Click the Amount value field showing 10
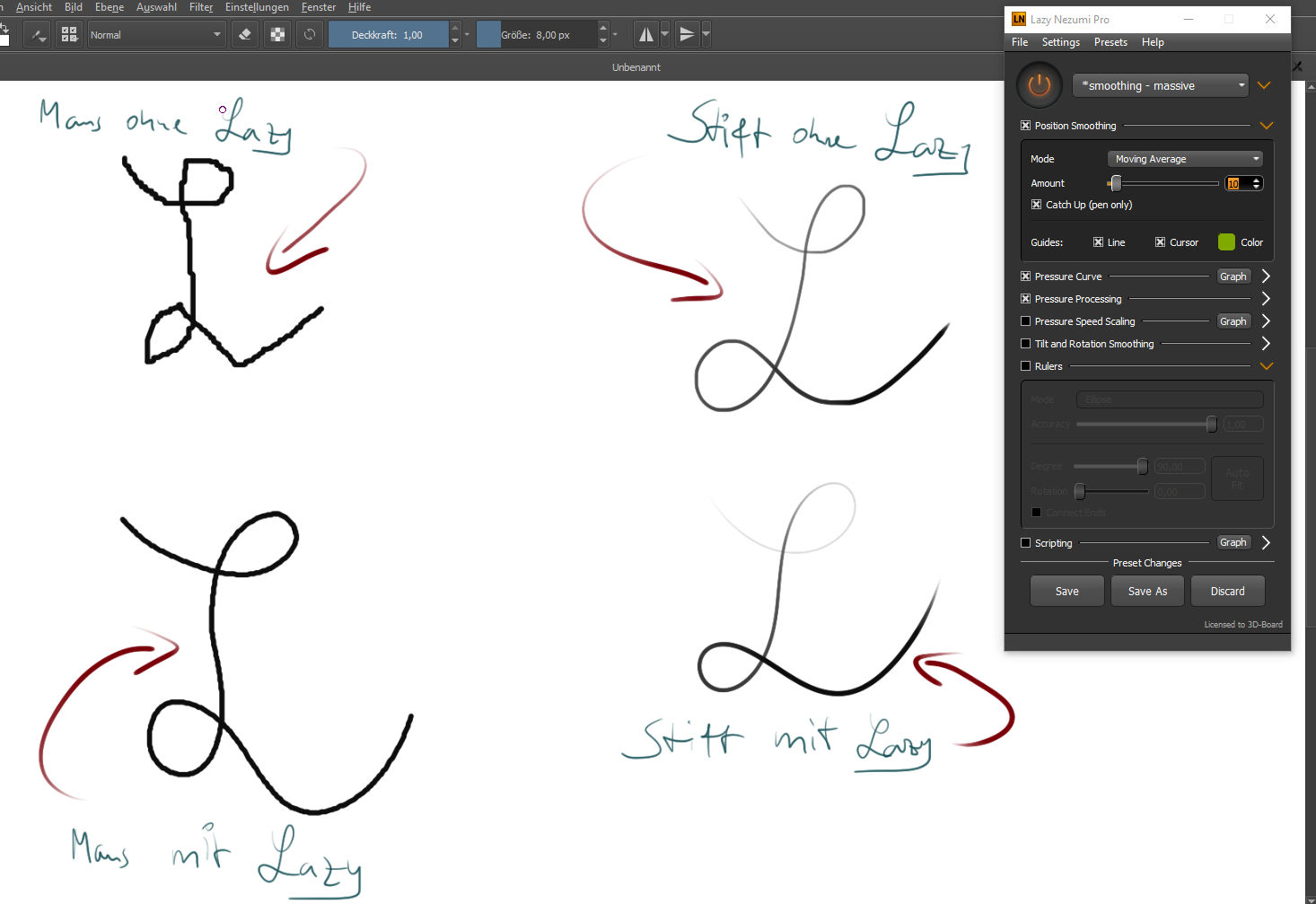1316x904 pixels. point(1237,183)
